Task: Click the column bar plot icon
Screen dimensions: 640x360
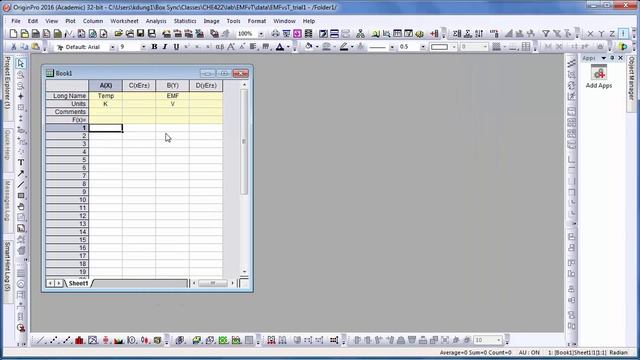Action: tap(79, 340)
